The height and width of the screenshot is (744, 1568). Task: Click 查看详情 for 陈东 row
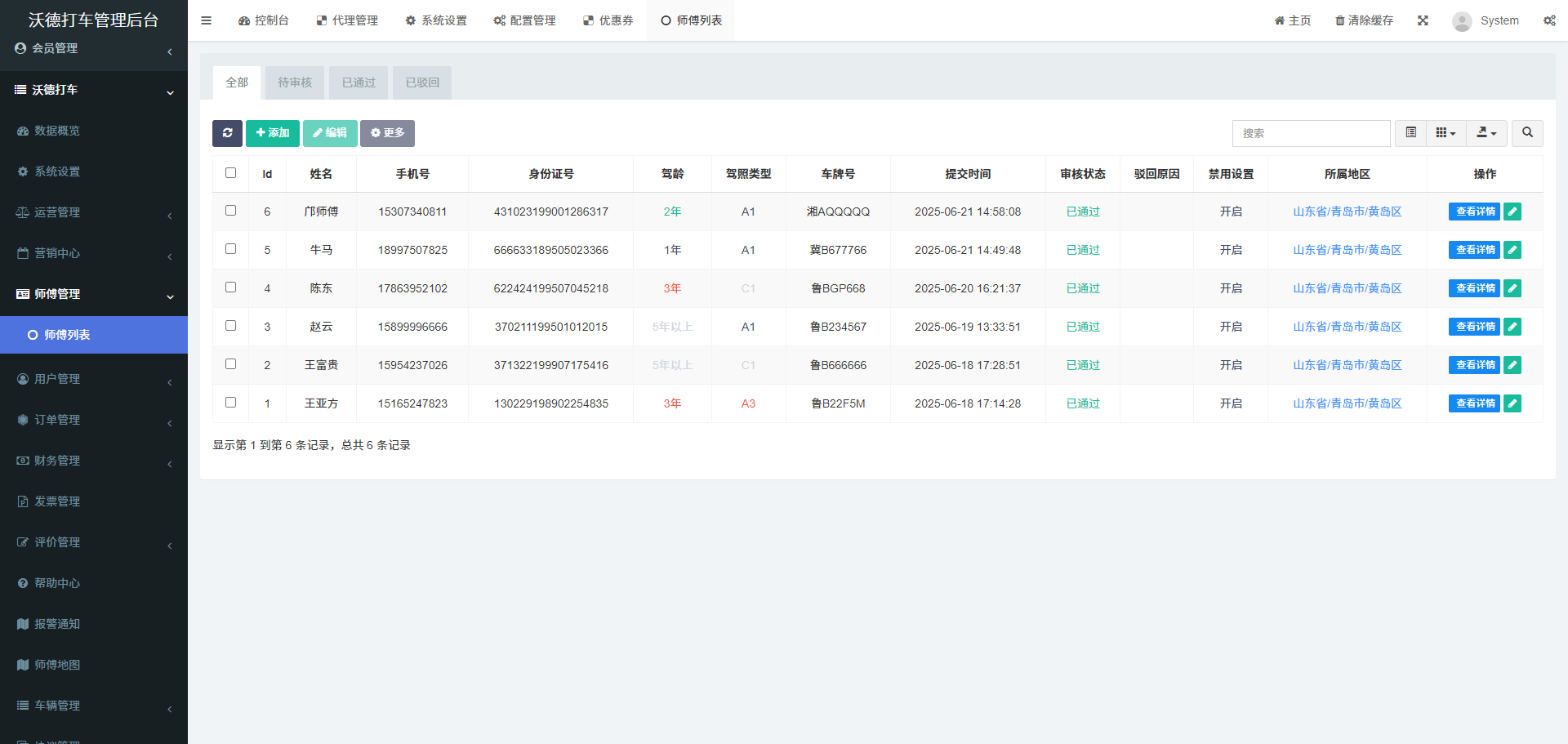tap(1474, 288)
